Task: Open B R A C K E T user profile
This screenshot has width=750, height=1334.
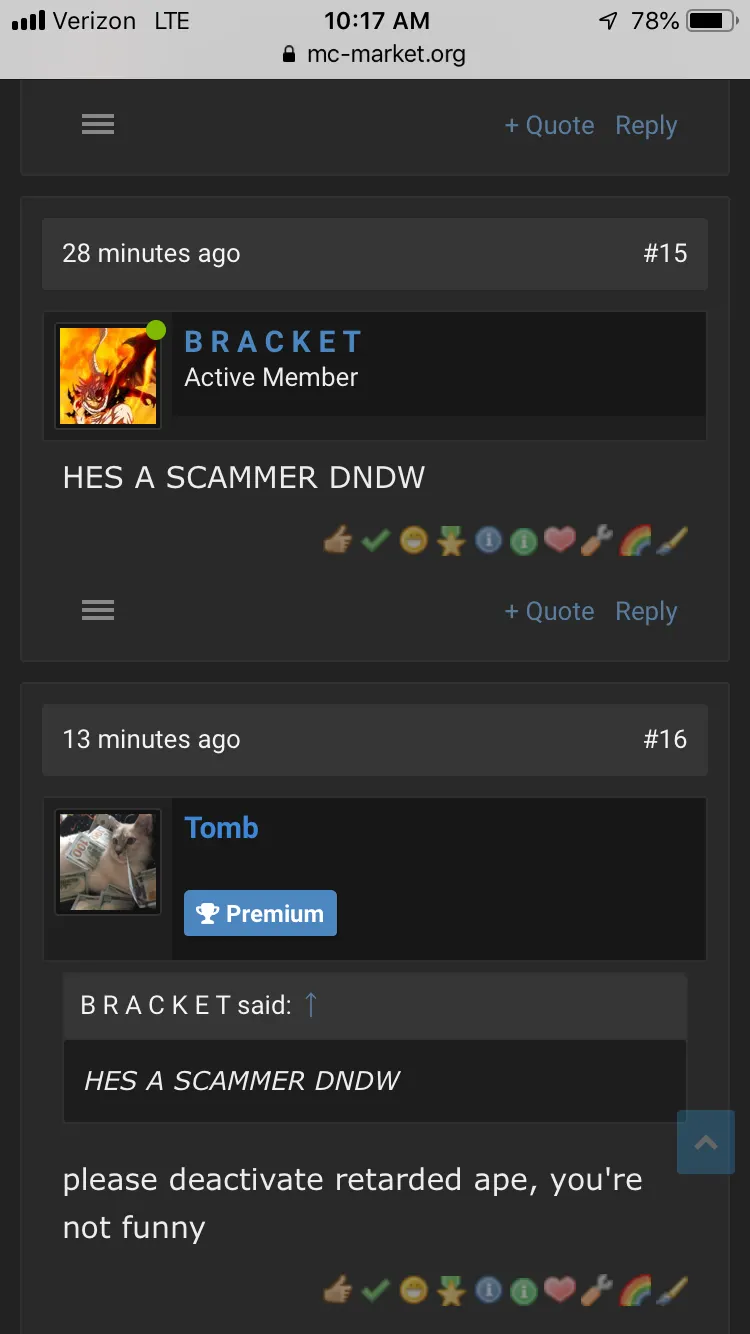Action: pos(273,342)
